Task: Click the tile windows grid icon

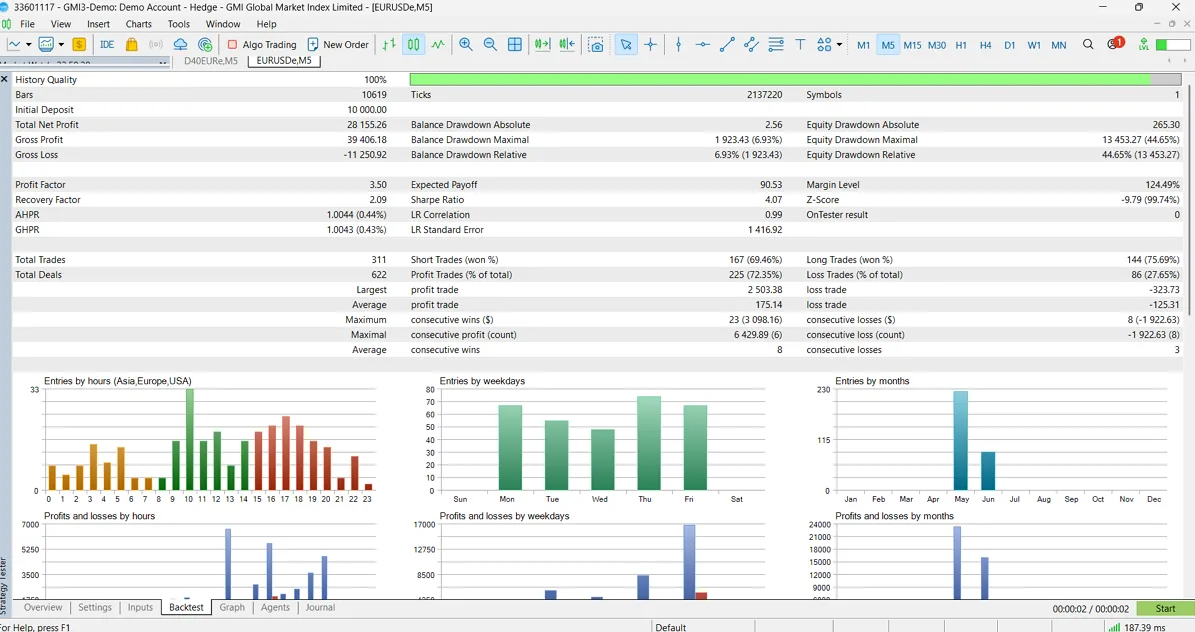Action: pyautogui.click(x=515, y=44)
